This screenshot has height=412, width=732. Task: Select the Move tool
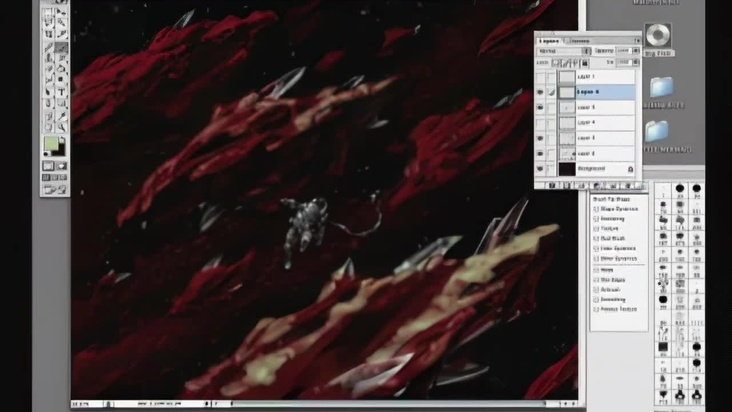(61, 12)
